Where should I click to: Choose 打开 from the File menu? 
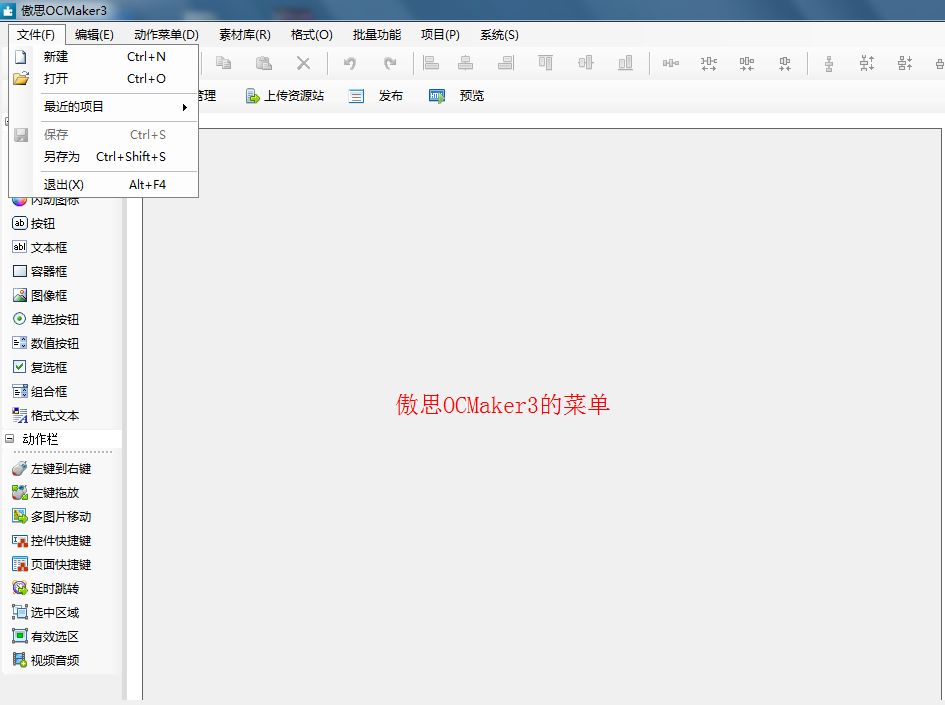104,78
